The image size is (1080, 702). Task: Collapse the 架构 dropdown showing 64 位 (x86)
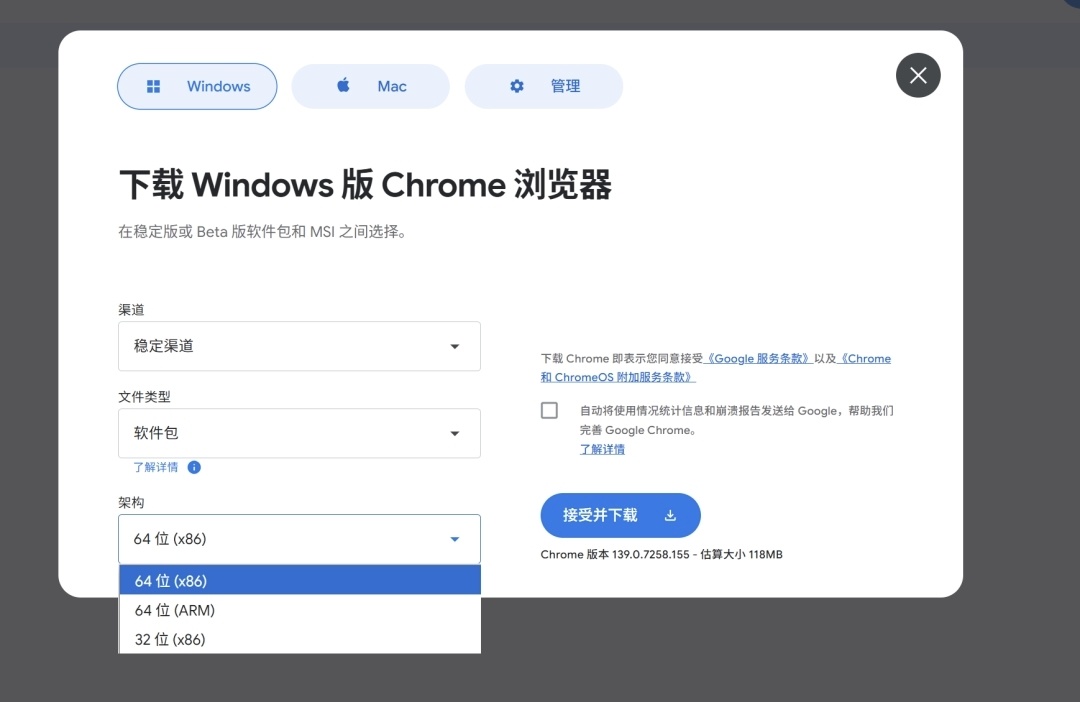click(299, 539)
